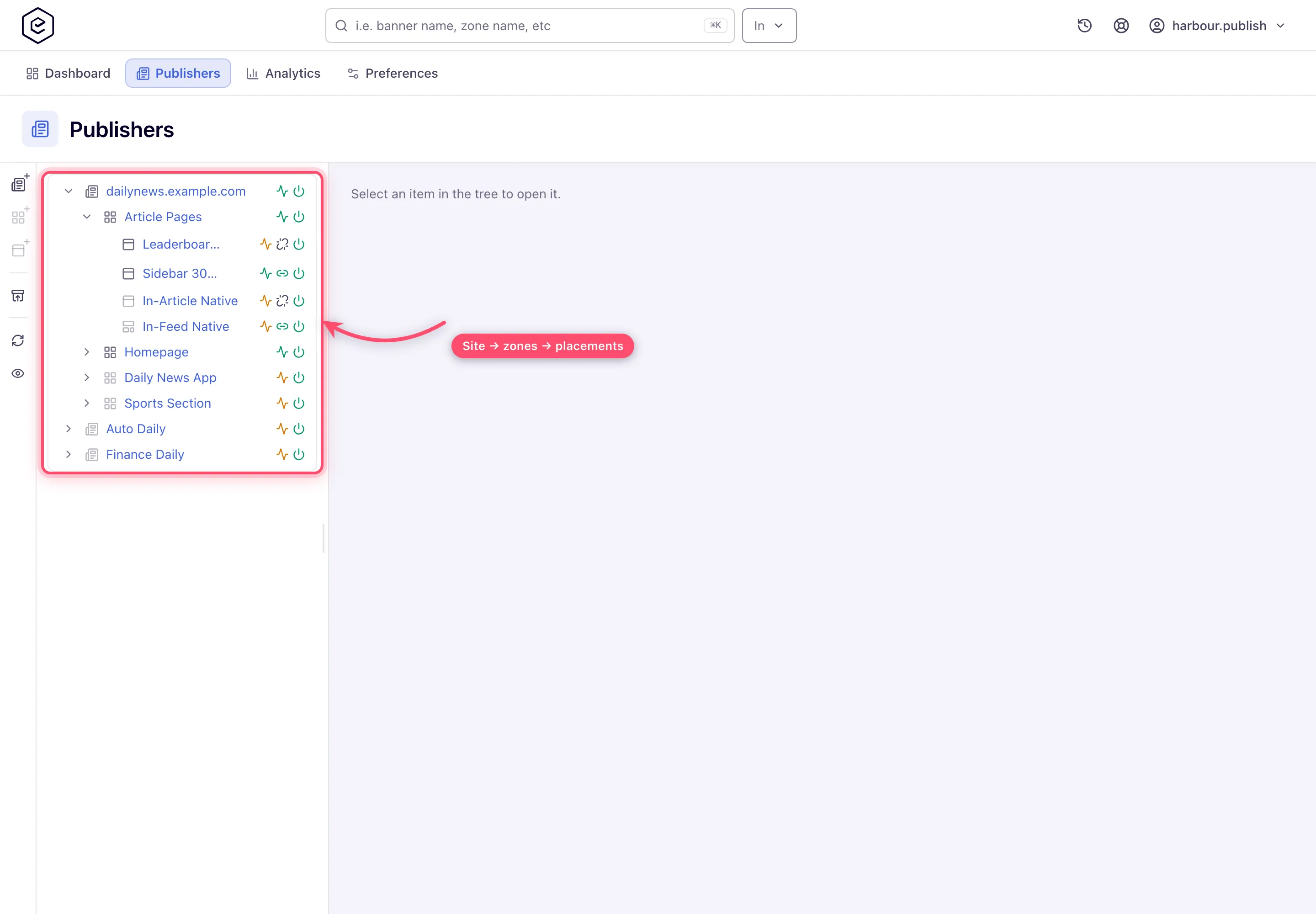
Task: Toggle power for Finance Daily site
Action: [x=299, y=455]
